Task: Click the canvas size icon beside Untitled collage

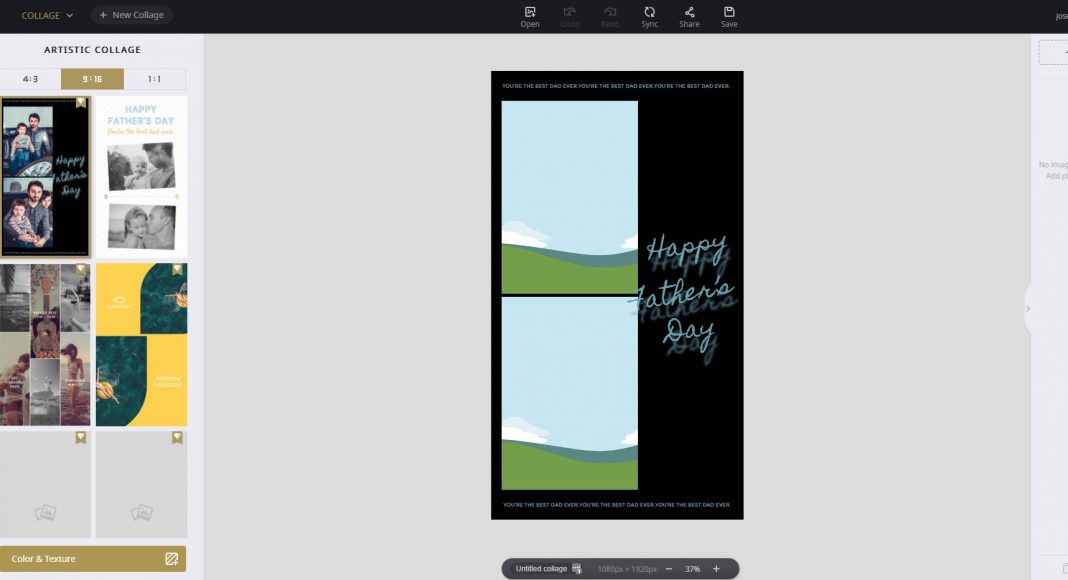Action: (x=577, y=569)
